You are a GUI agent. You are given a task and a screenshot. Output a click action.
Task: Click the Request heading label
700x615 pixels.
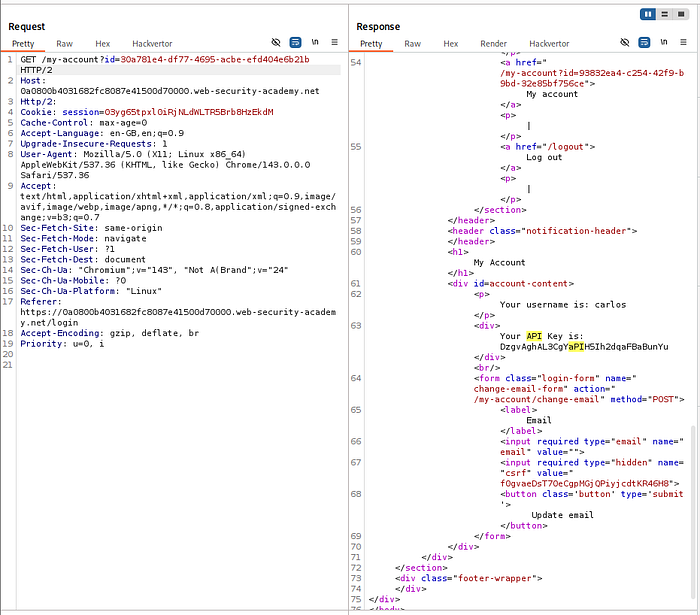pyautogui.click(x=26, y=27)
